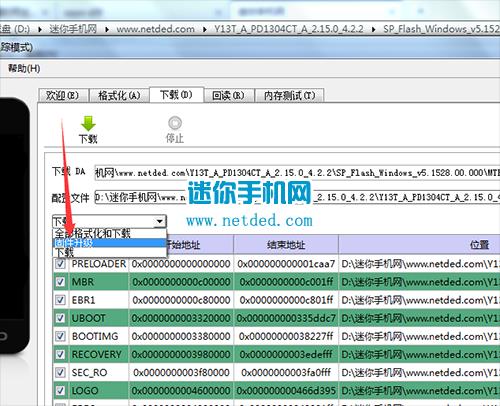
Task: Toggle the UBOOT row checkbox
Action: (x=60, y=318)
